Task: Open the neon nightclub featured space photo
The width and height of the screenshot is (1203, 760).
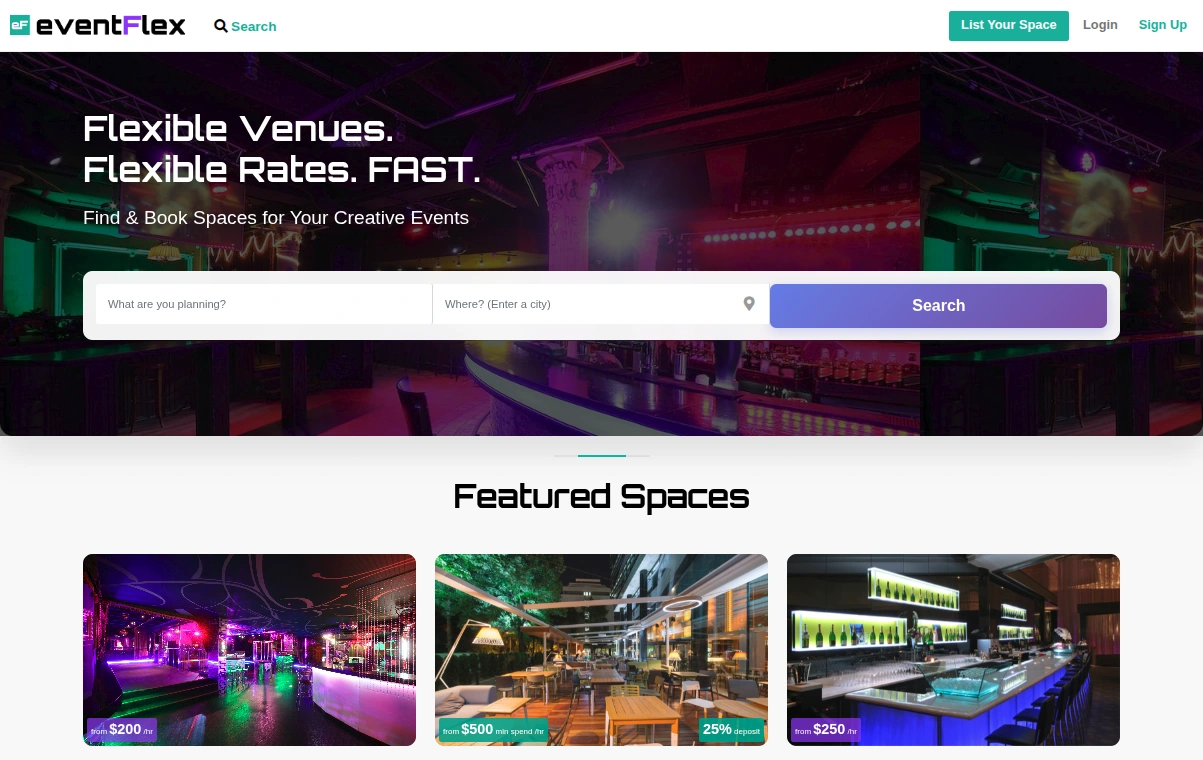Action: tap(249, 650)
